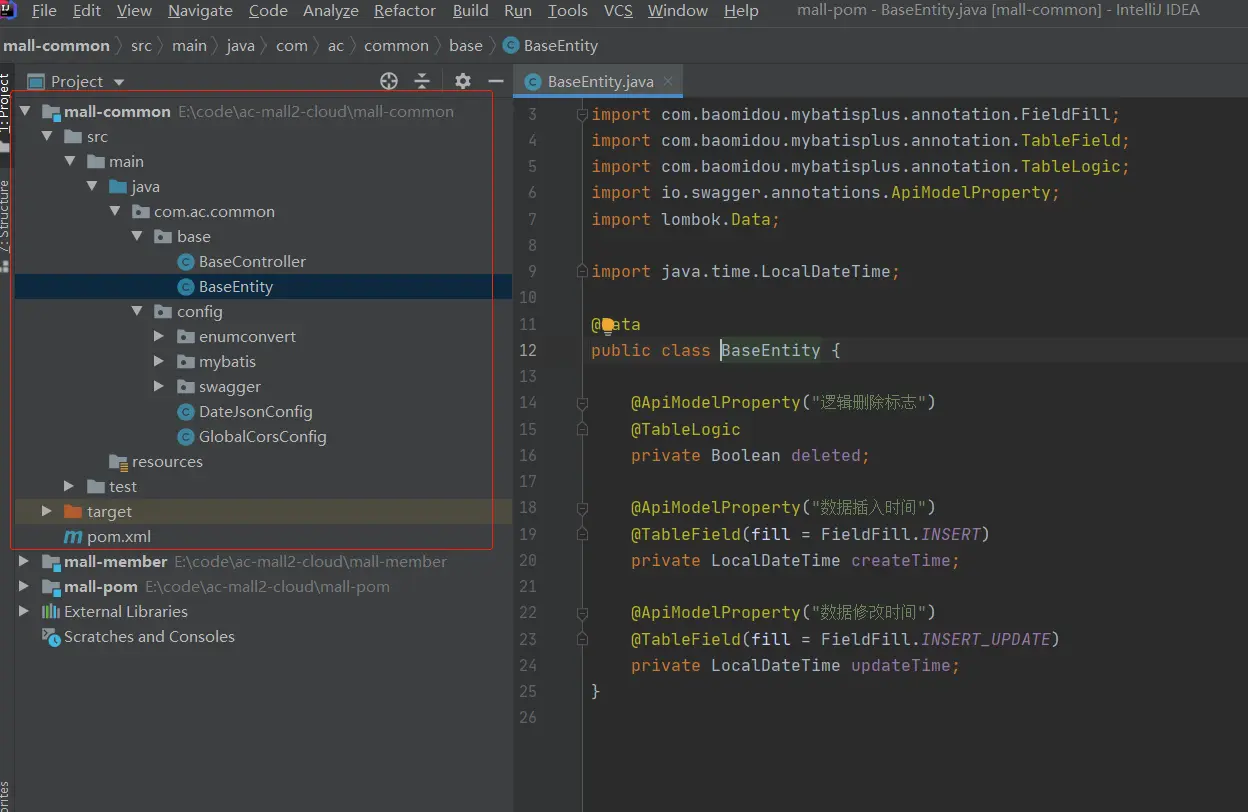Expand the mybatis package
Image resolution: width=1248 pixels, height=812 pixels.
tap(159, 362)
